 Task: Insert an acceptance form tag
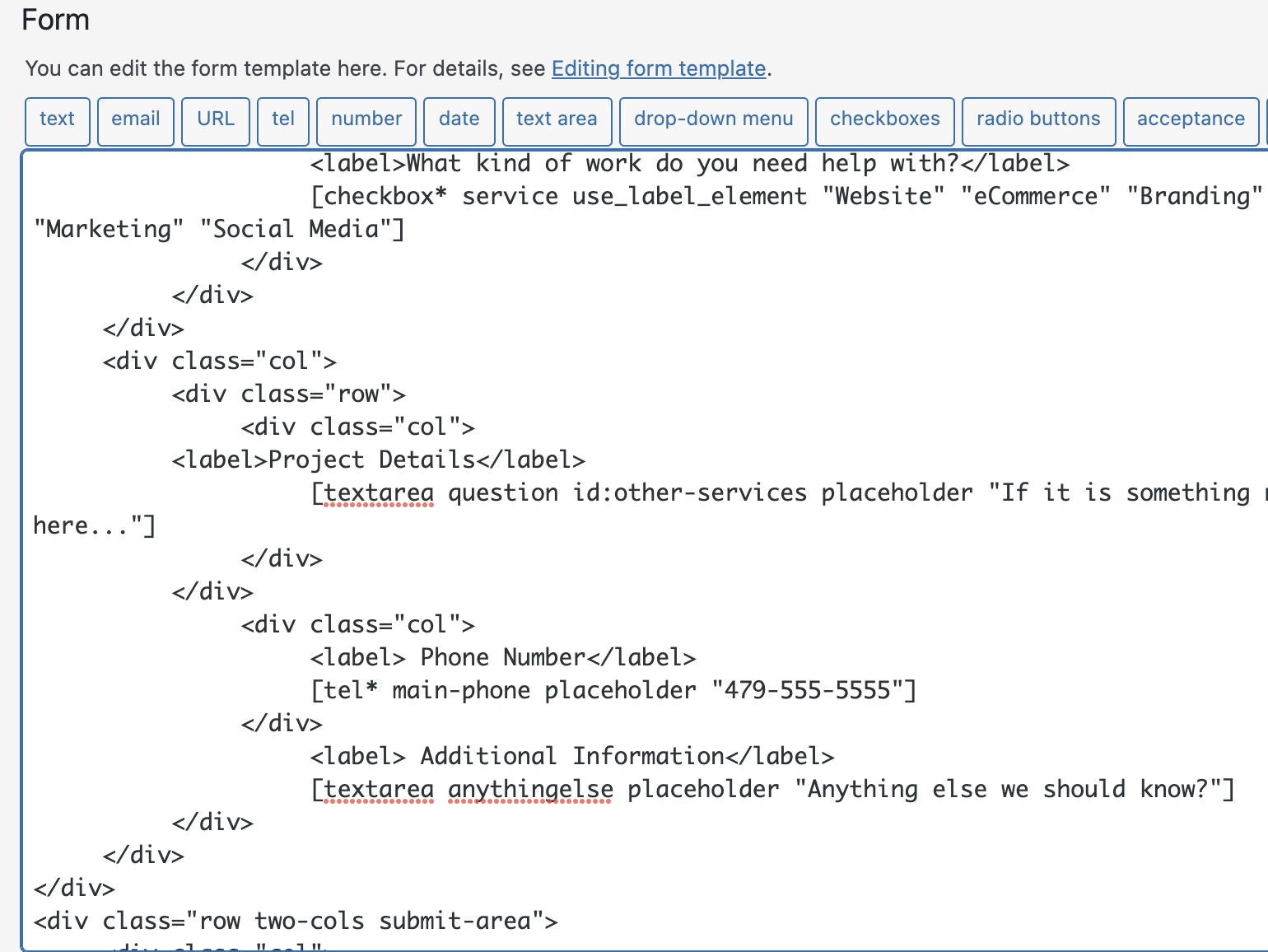tap(1191, 121)
